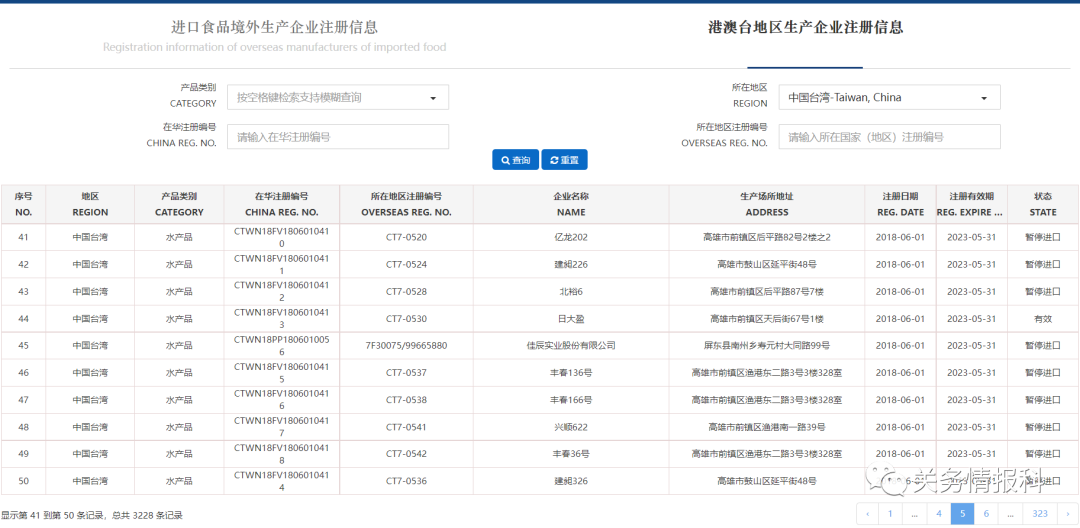Select row 45 company 佳辰实业股份有限公司
Screen dimensions: 1080x528
[x=571, y=346]
